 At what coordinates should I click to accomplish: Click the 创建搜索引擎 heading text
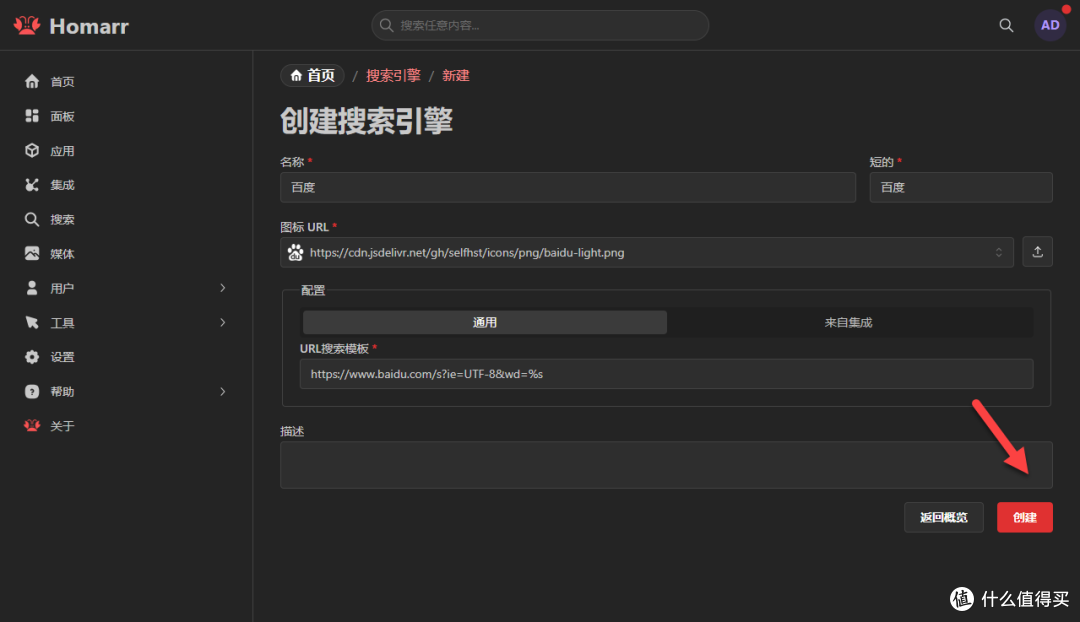366,121
